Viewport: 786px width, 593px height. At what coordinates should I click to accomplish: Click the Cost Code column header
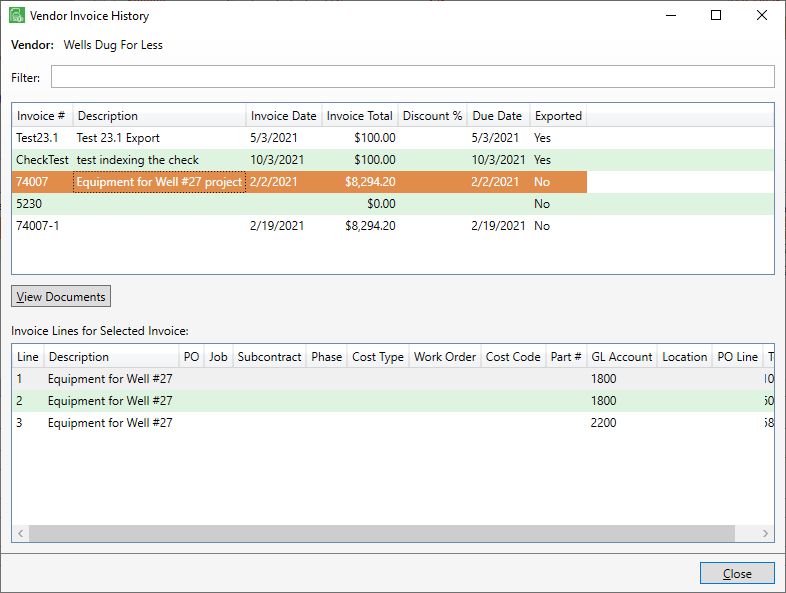(513, 357)
